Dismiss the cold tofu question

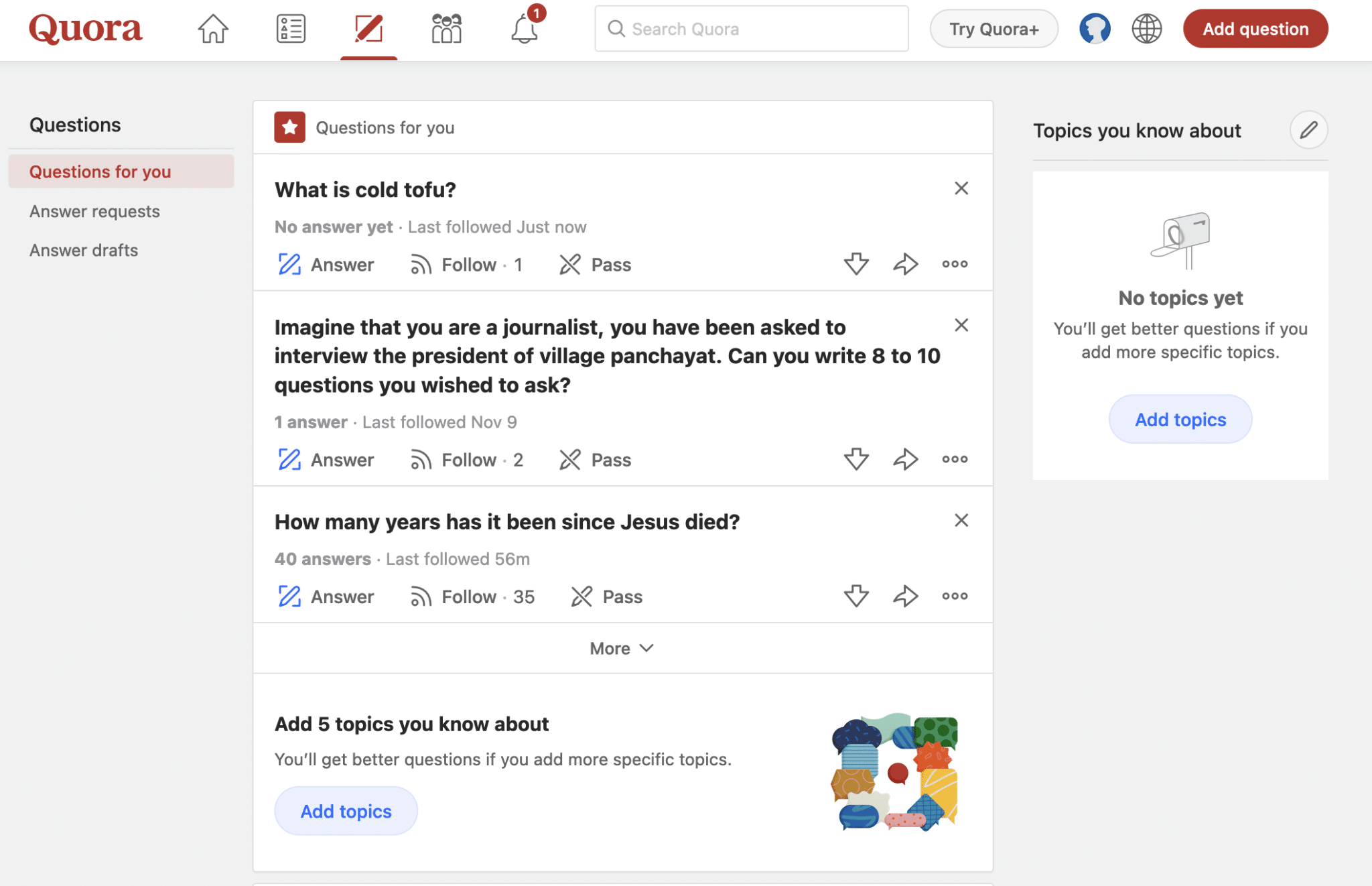pyautogui.click(x=961, y=188)
